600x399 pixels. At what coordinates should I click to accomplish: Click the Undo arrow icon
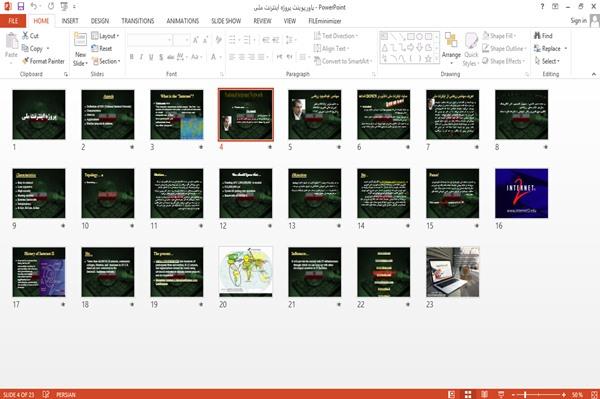pos(34,6)
